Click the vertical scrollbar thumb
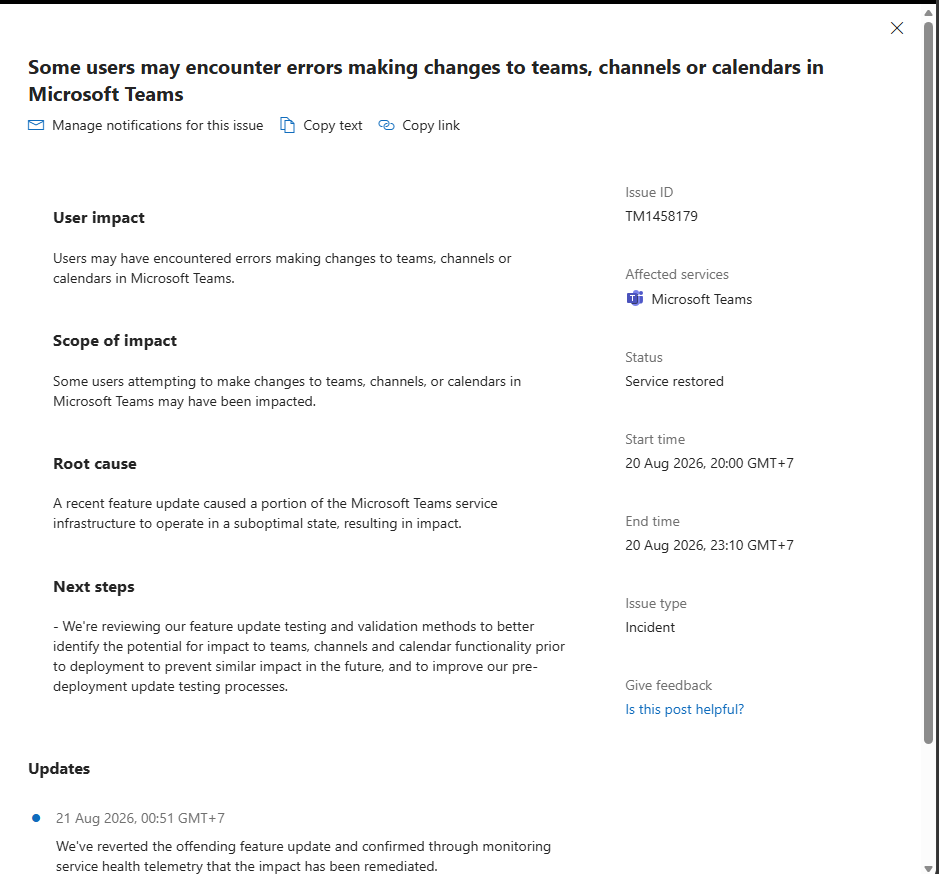This screenshot has width=939, height=874. tap(928, 383)
